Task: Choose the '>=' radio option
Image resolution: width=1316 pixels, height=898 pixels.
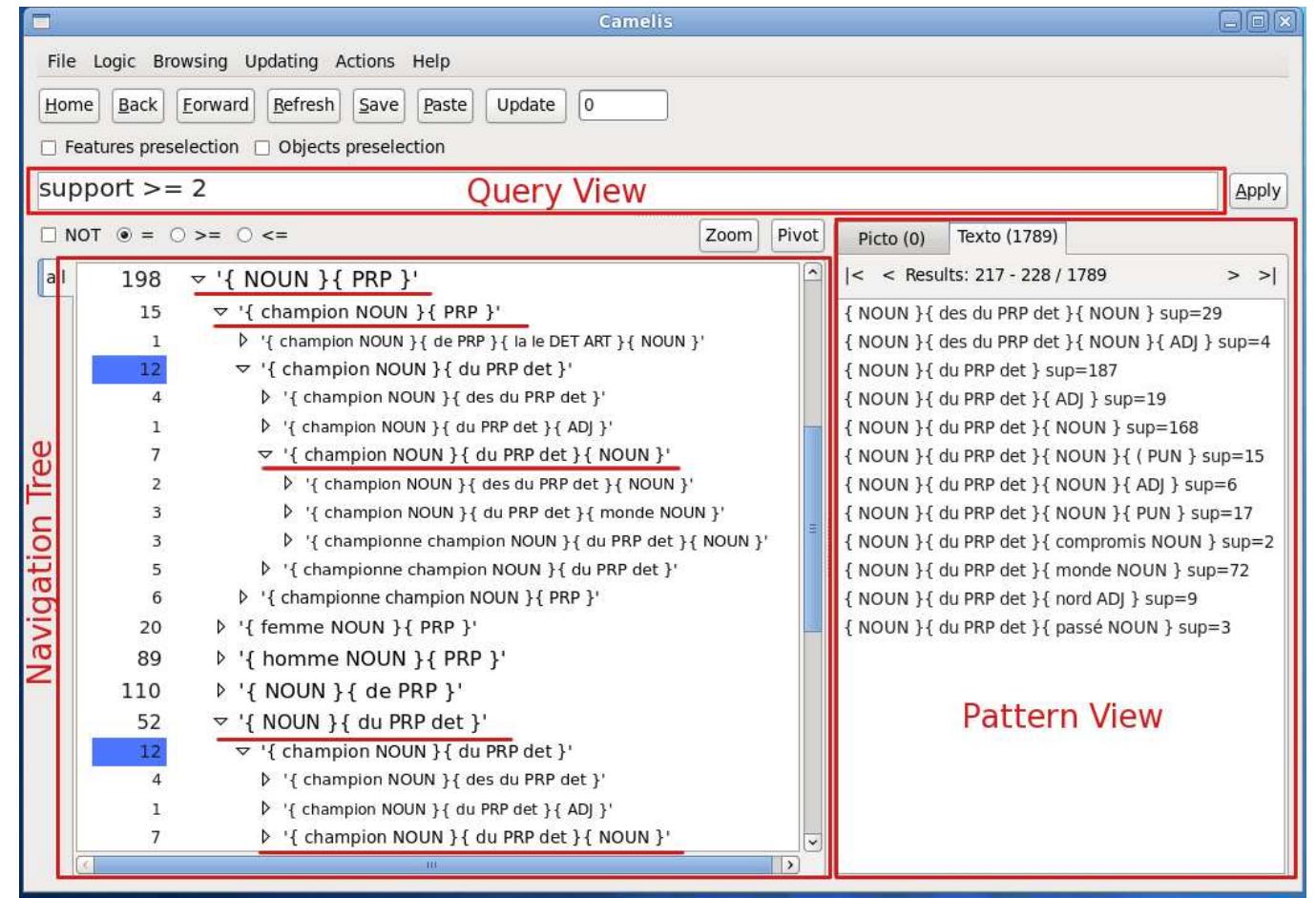Action: coord(178,235)
